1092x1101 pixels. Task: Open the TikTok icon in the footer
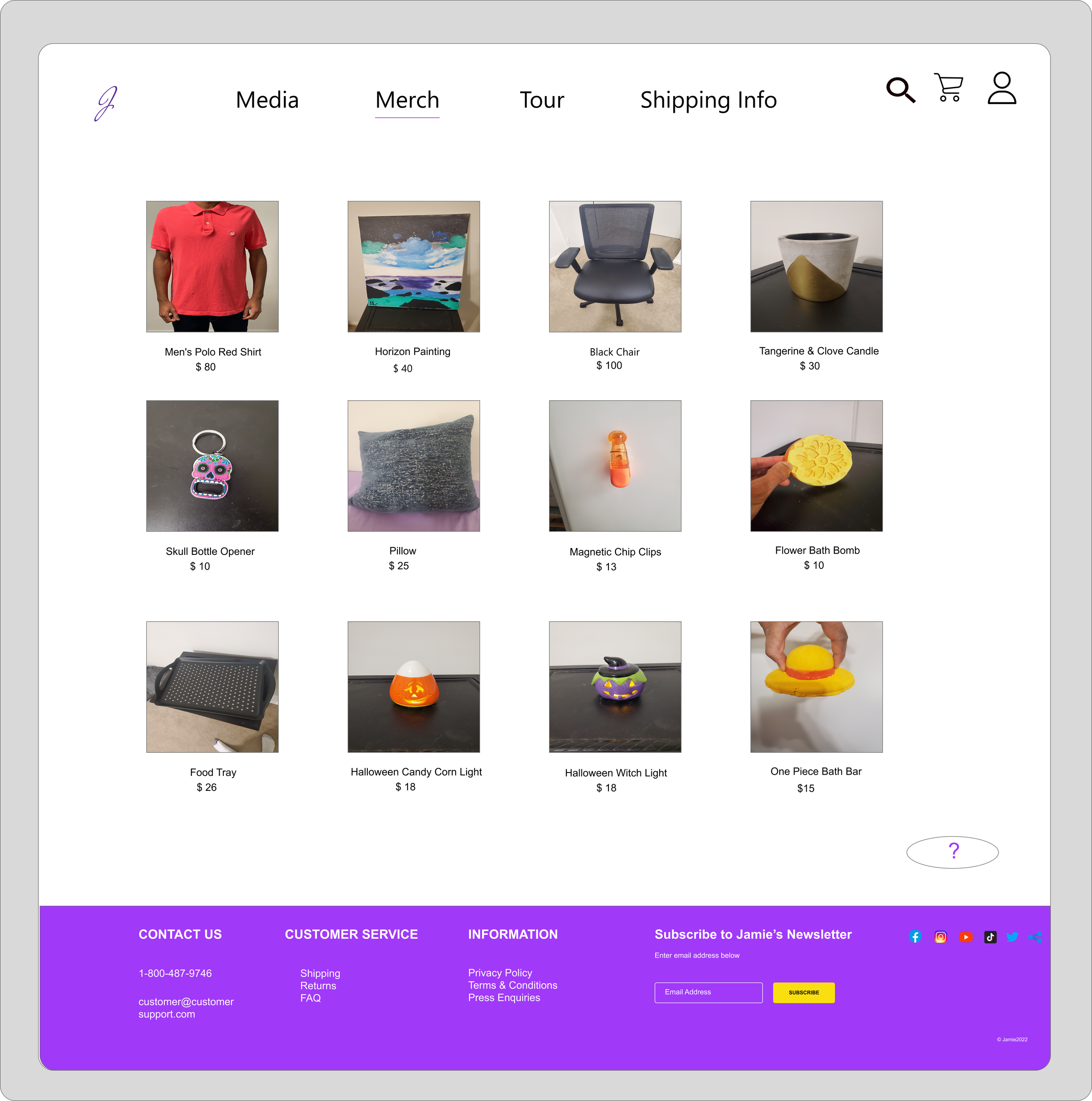[x=990, y=937]
